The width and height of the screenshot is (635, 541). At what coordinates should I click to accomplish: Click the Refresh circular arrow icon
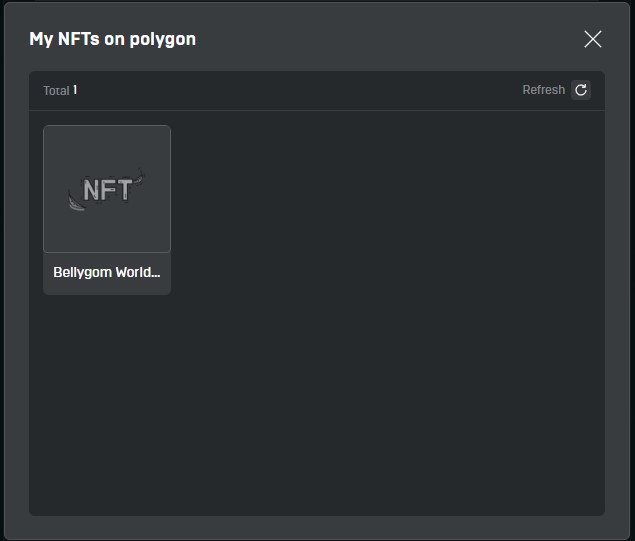click(581, 90)
